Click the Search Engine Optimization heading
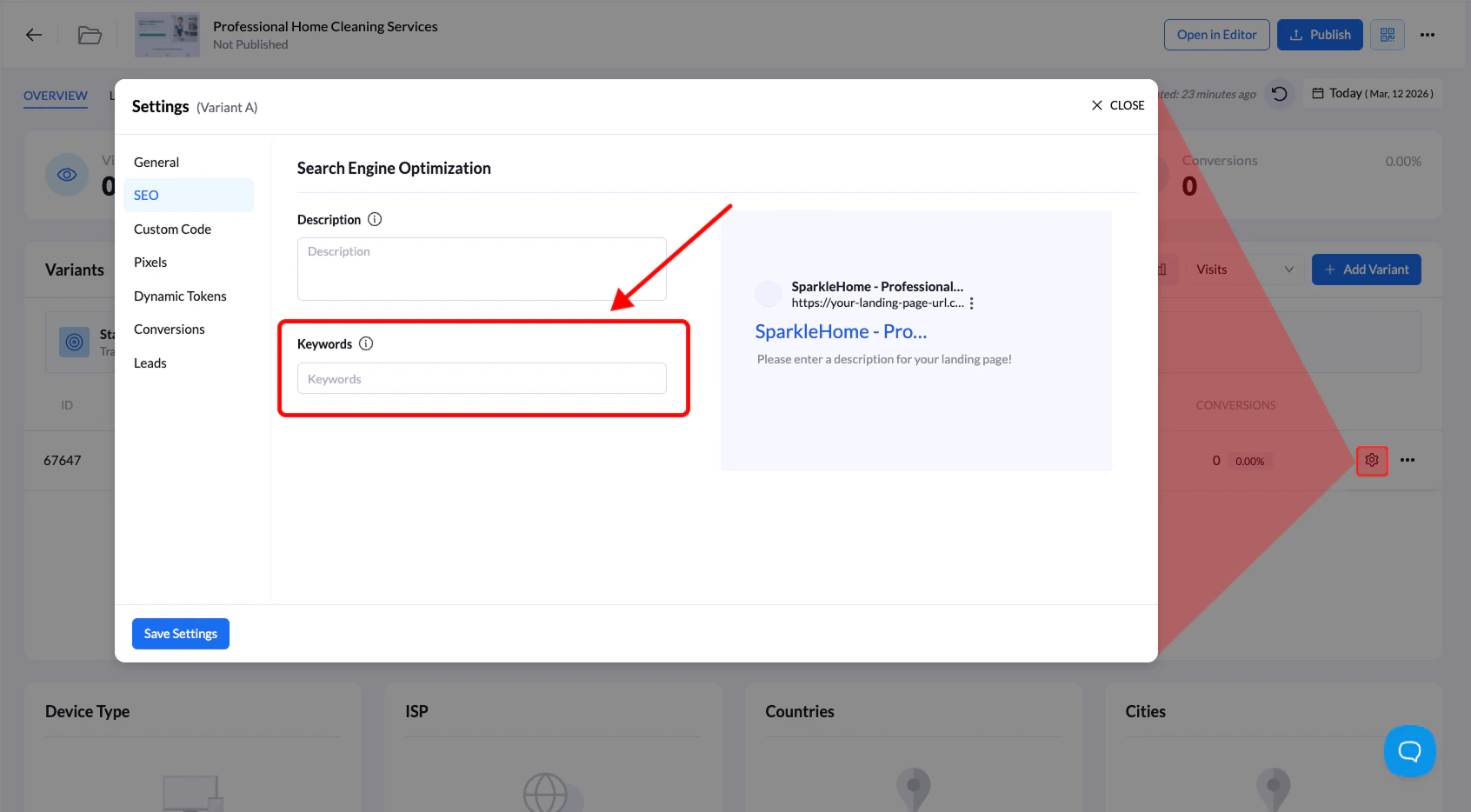The image size is (1471, 812). (x=394, y=169)
